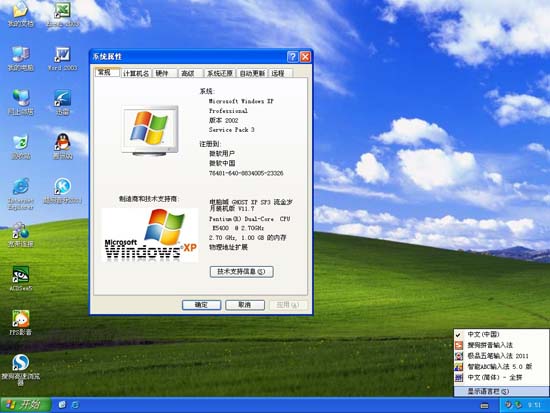Select 智能ABC输入法 5.0 版
The image size is (550, 413).
click(501, 367)
